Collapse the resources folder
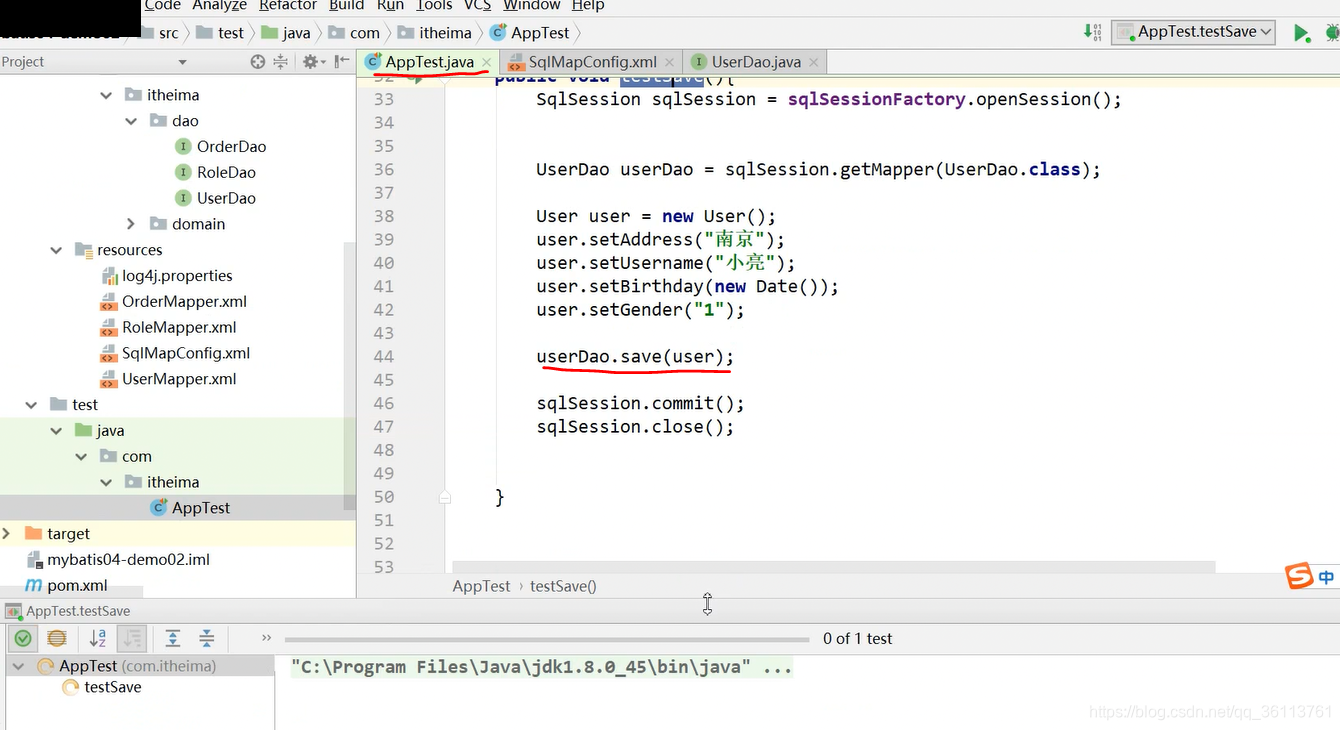The width and height of the screenshot is (1340, 730). coord(56,250)
